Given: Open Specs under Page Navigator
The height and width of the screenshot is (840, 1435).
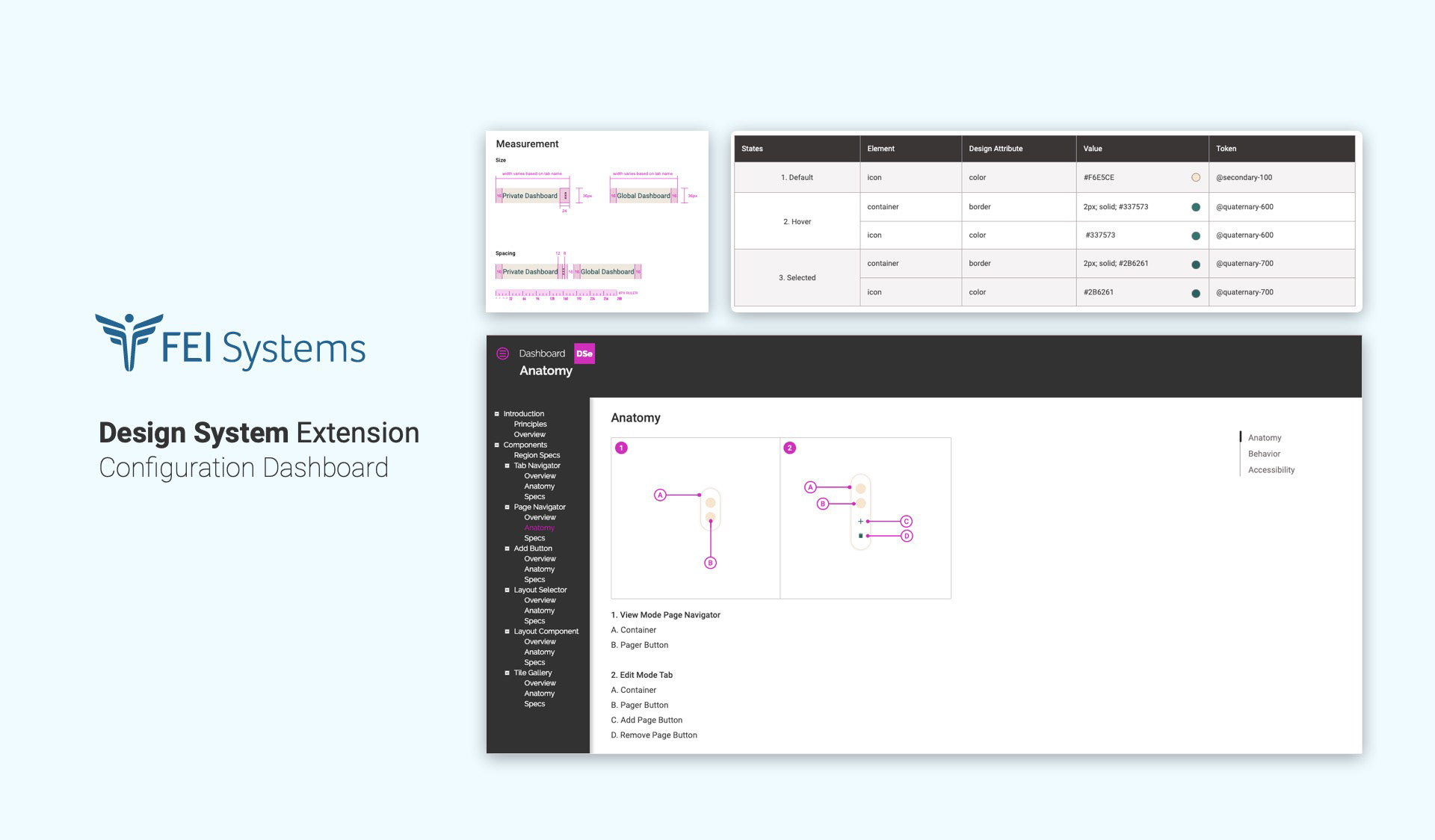Looking at the screenshot, I should pyautogui.click(x=534, y=538).
